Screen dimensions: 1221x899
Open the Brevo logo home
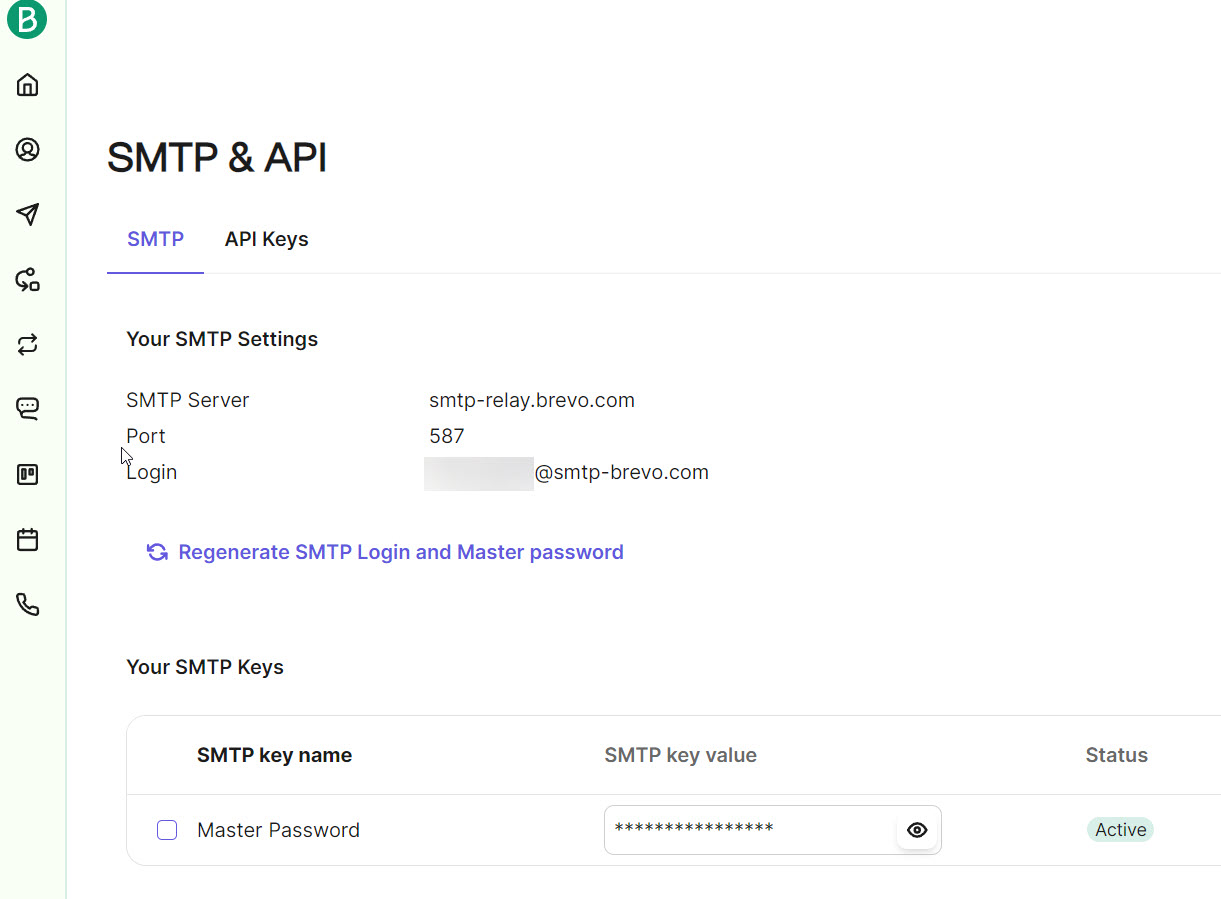tap(27, 19)
